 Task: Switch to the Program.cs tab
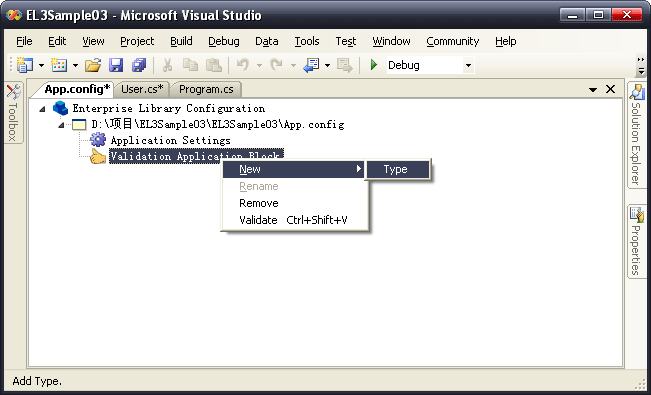coord(206,89)
